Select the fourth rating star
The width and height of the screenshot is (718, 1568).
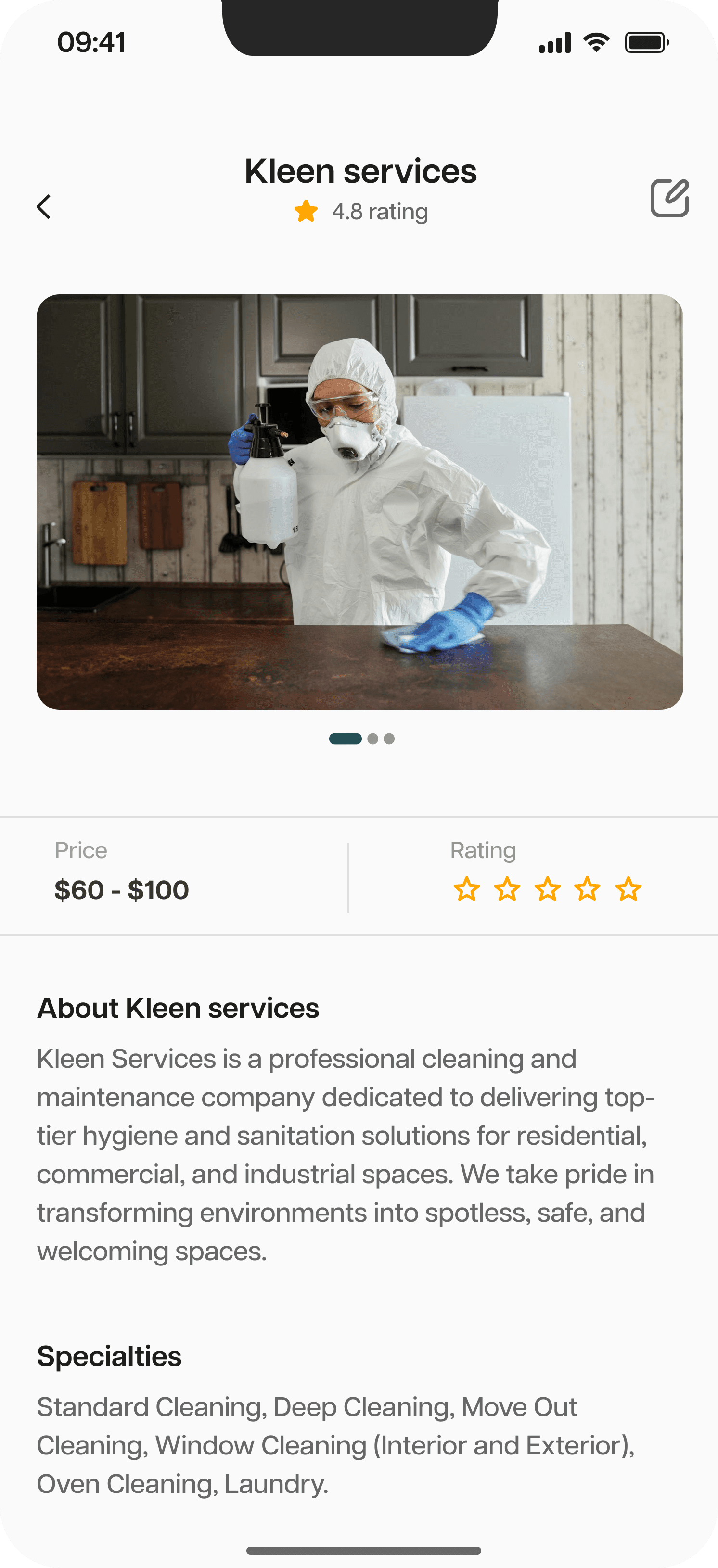tap(588, 889)
